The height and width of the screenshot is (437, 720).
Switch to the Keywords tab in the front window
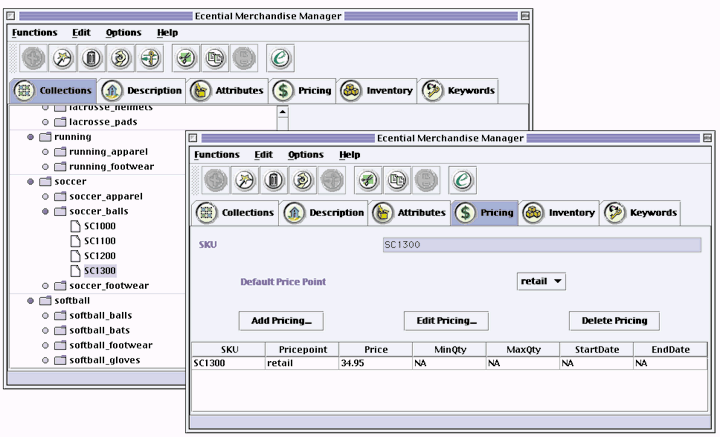641,213
